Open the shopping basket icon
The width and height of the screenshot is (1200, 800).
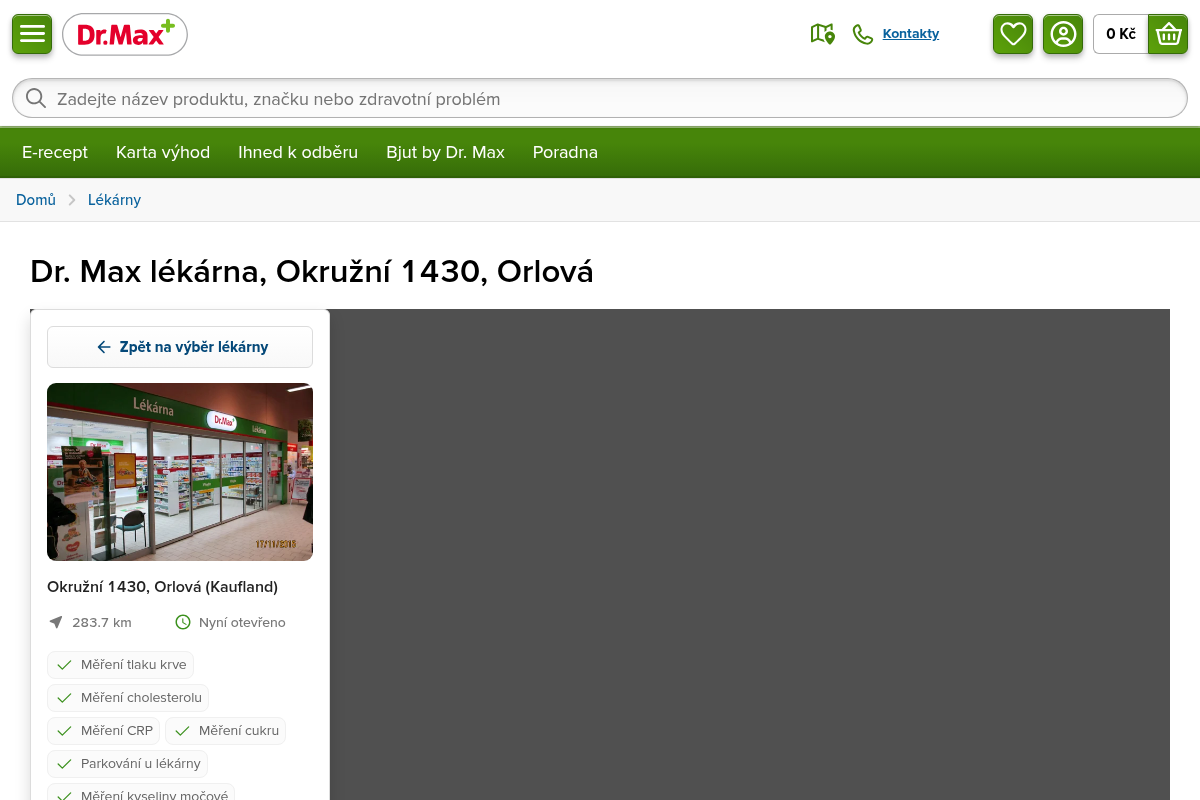tap(1168, 34)
